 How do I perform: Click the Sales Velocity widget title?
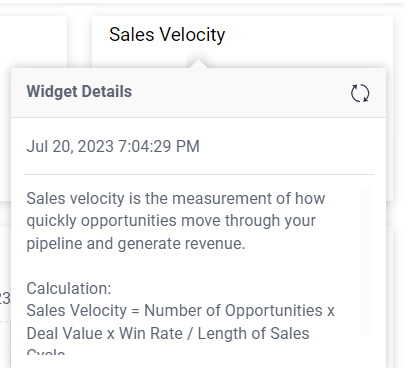(x=167, y=35)
